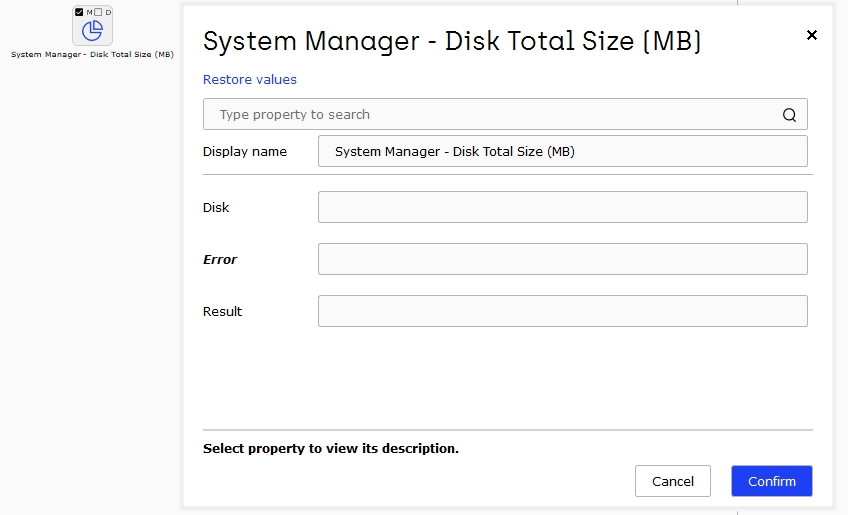Click the node caption under the pie icon
848x515 pixels.
tap(92, 54)
